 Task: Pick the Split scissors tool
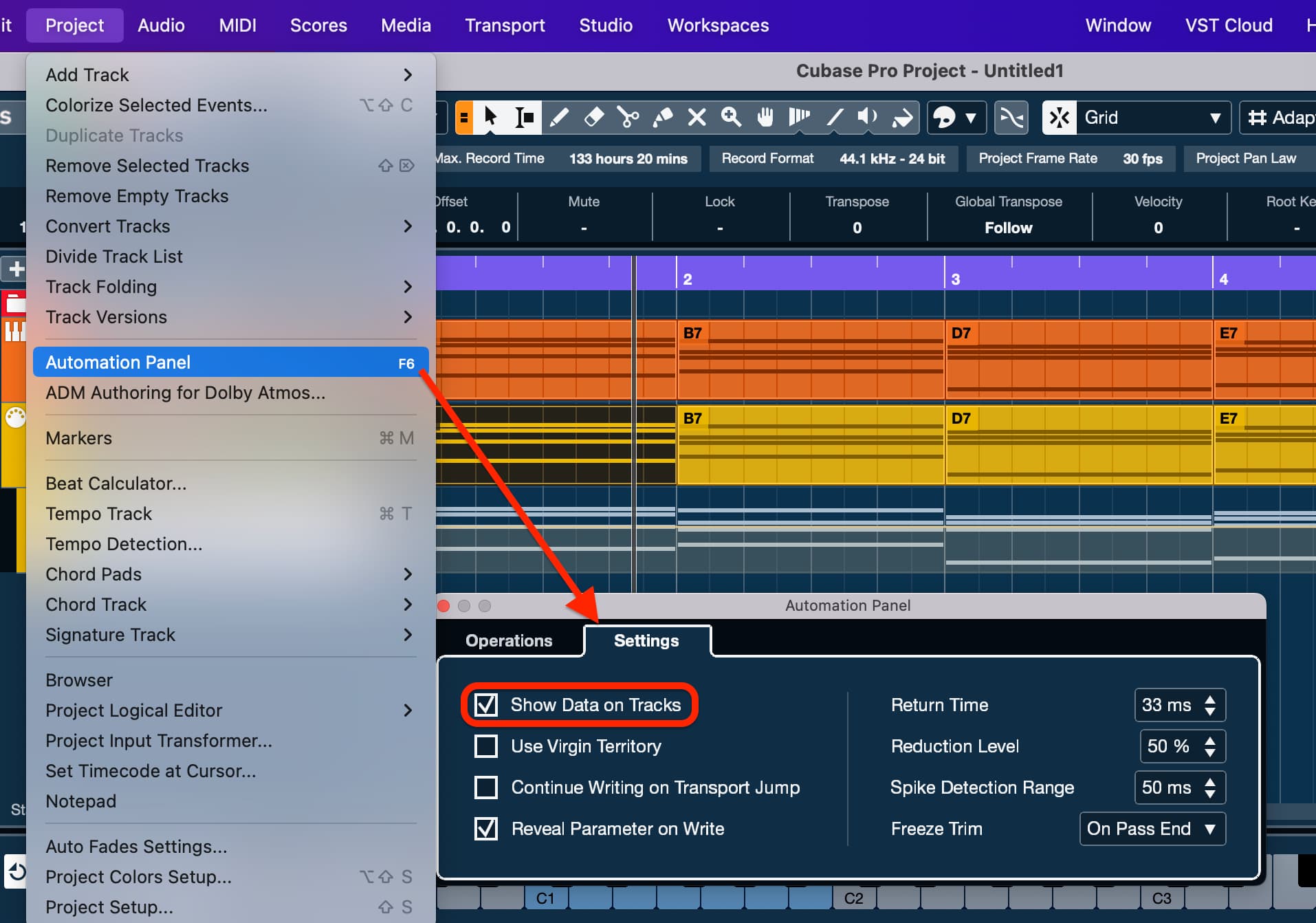click(x=628, y=118)
